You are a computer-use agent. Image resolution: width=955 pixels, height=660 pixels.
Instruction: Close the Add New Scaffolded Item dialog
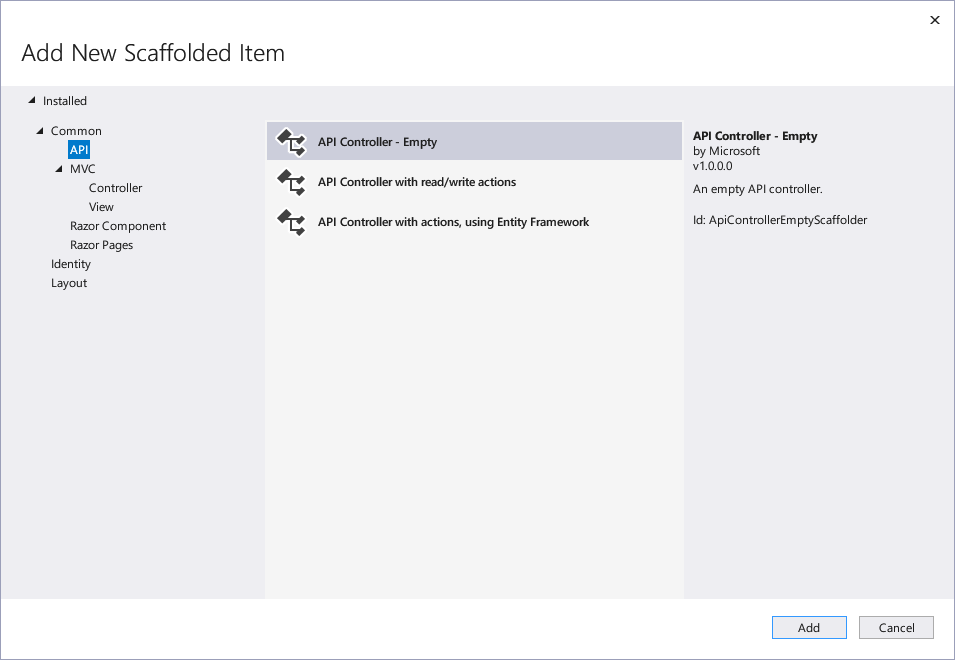click(x=935, y=20)
